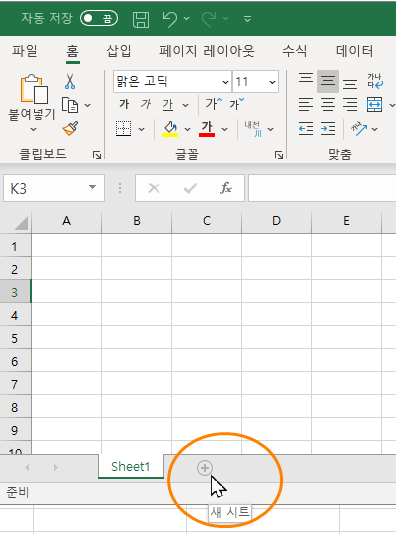Open the underline style dropdown arrow
Viewport: 396px width, 534px height.
186,105
